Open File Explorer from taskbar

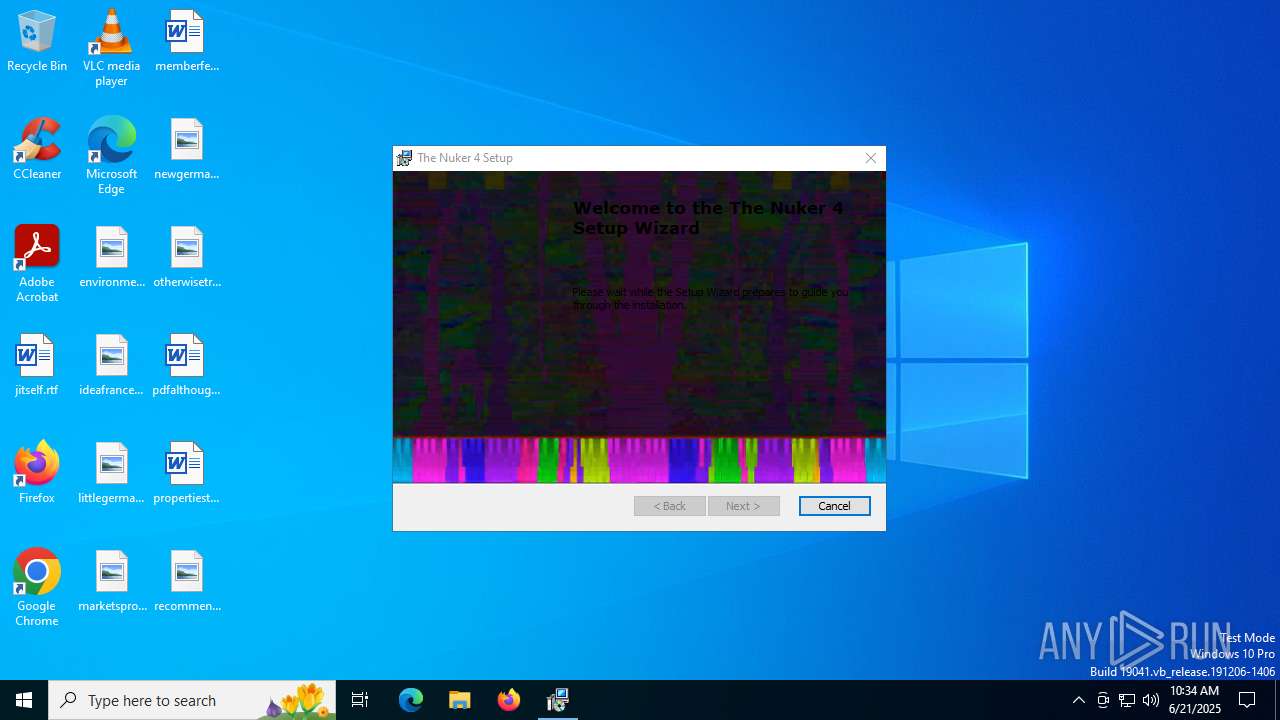[460, 700]
